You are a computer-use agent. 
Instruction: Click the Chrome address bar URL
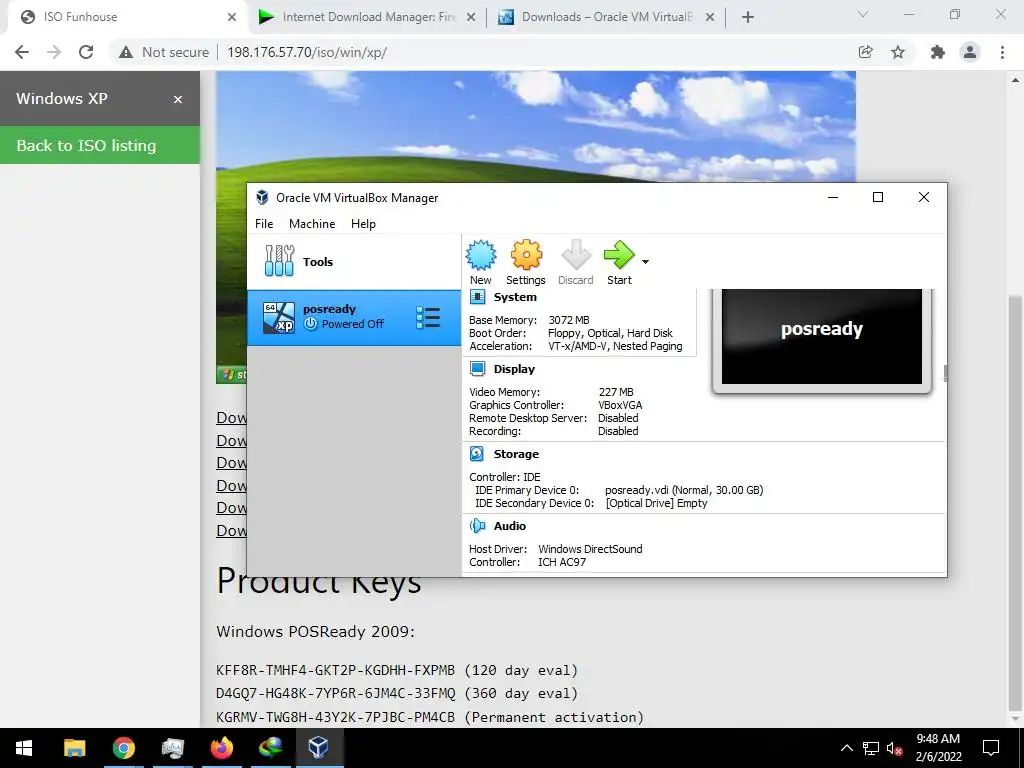307,52
